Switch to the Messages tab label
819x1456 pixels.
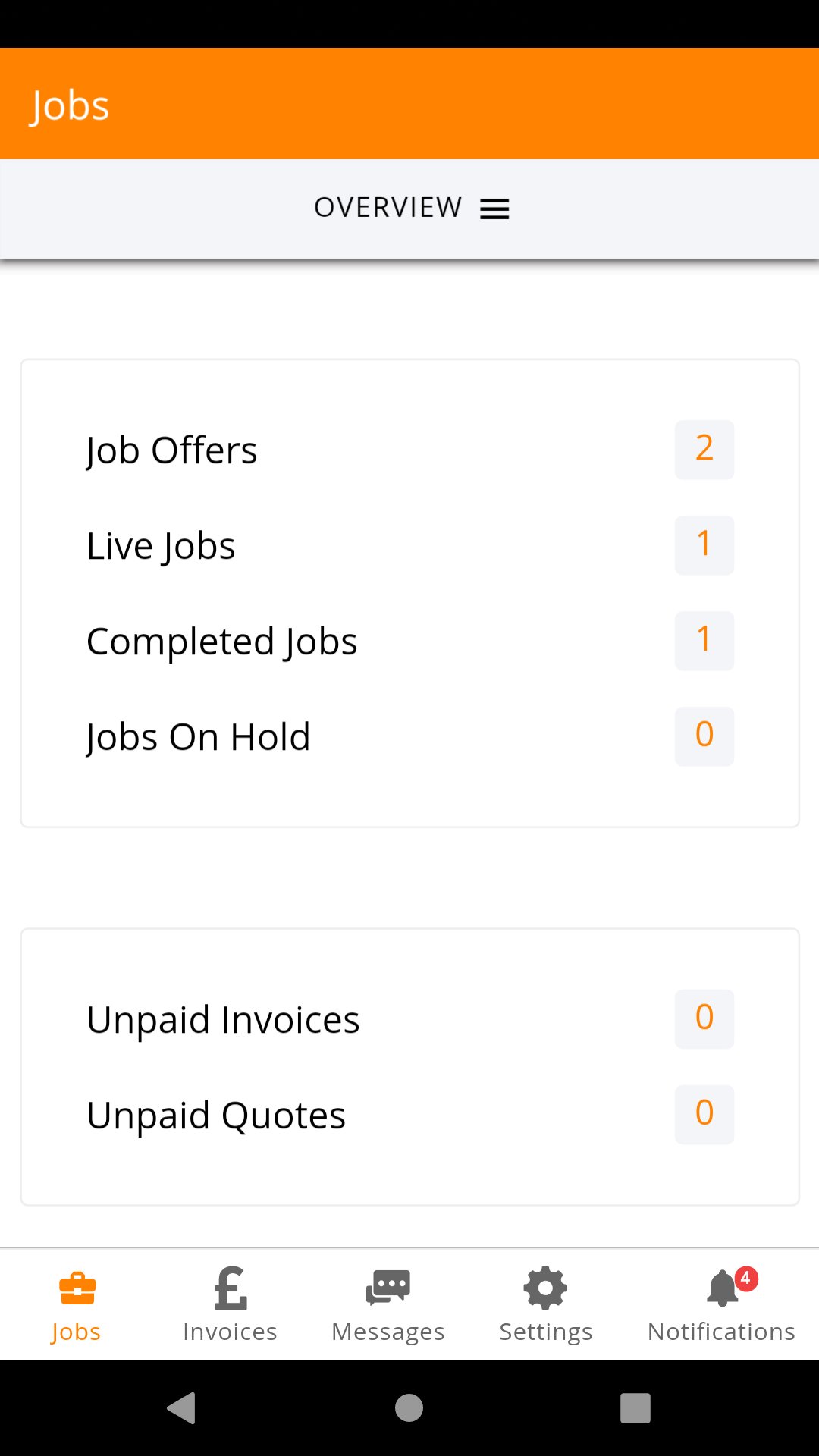[388, 1332]
